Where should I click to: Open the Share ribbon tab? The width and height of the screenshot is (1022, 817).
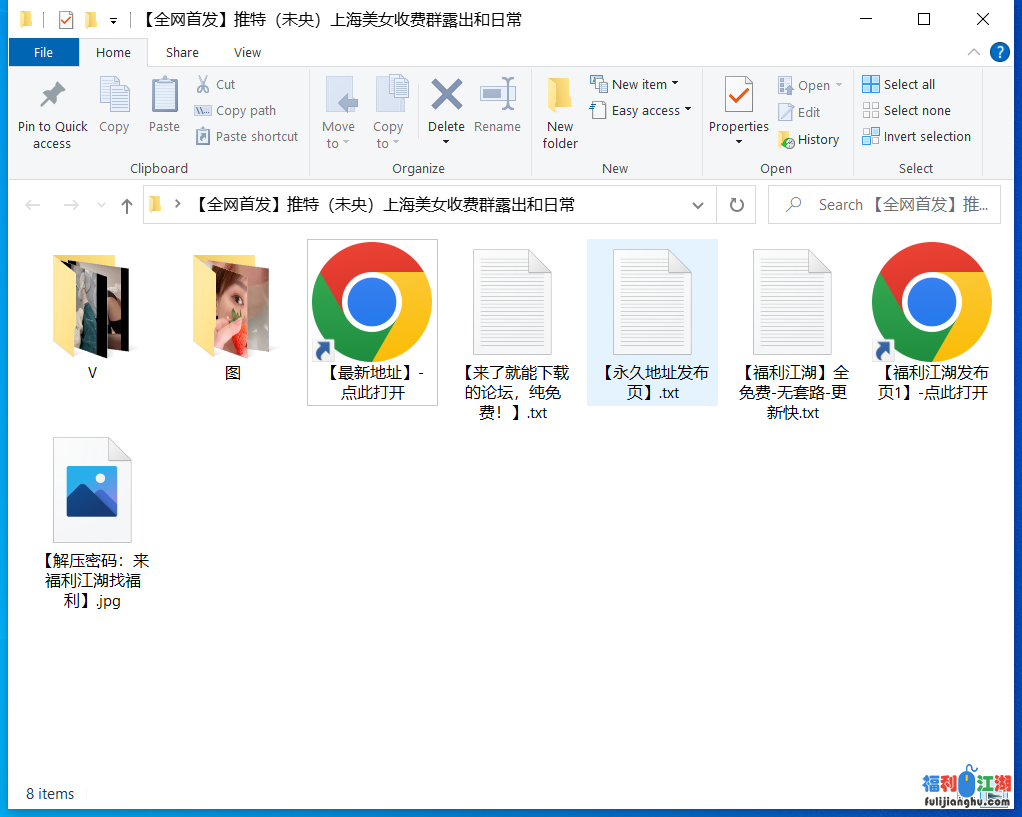coord(182,53)
